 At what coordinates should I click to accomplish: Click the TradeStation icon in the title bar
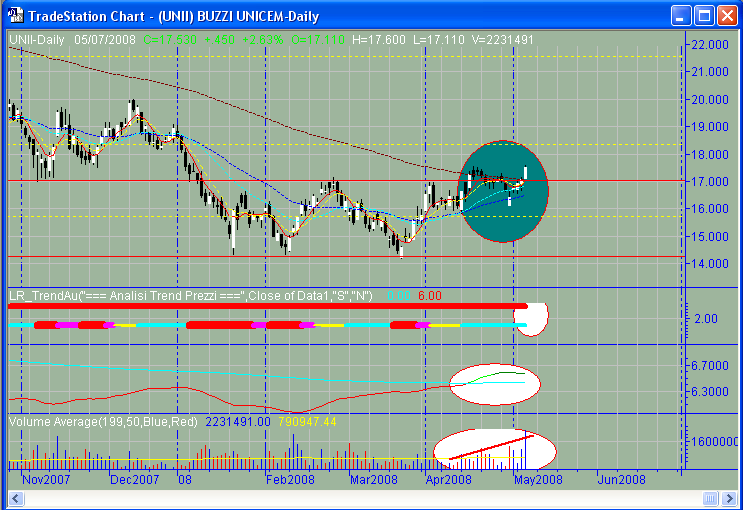click(x=14, y=16)
